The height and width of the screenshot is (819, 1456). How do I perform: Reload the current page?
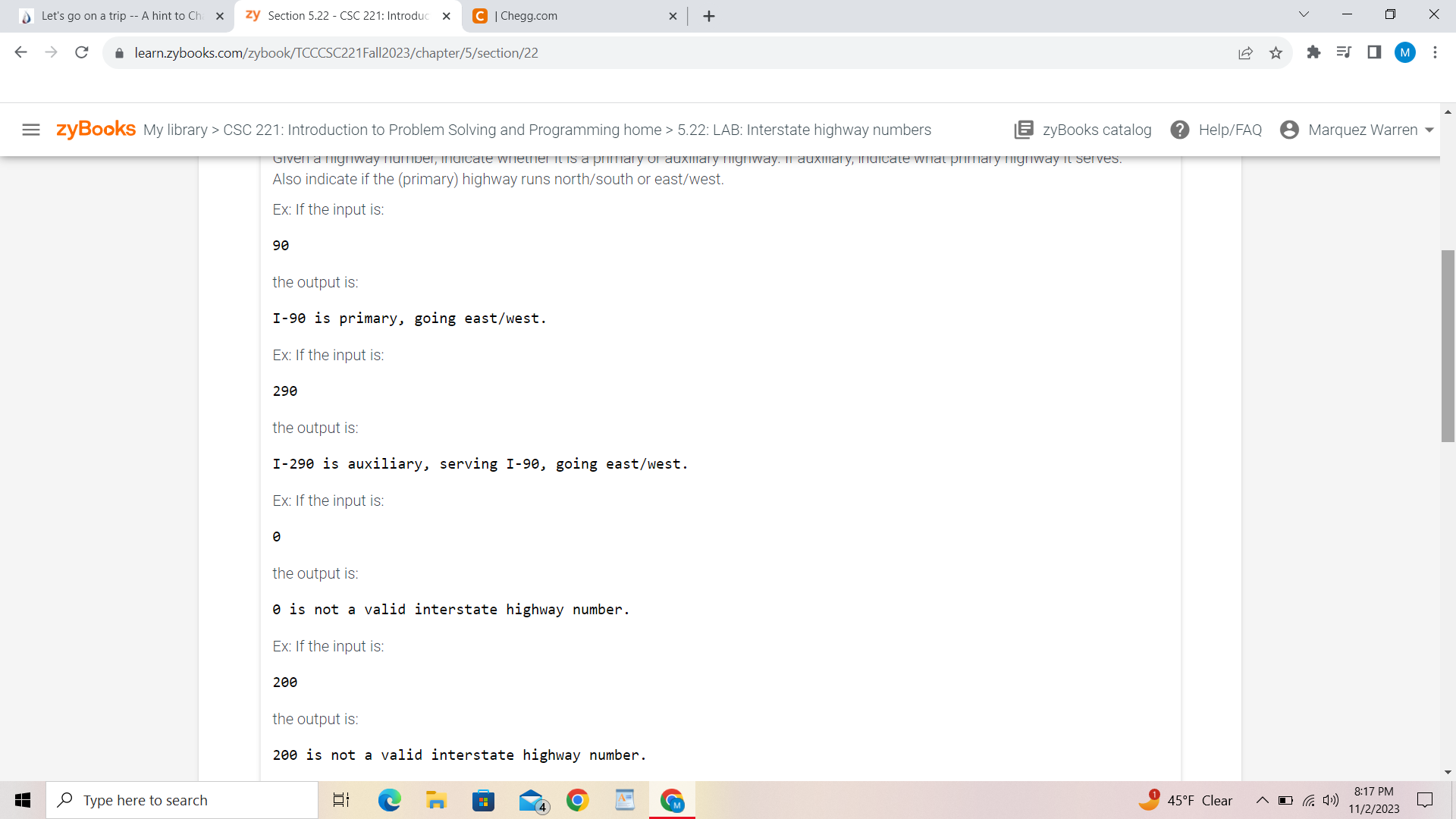pyautogui.click(x=82, y=52)
